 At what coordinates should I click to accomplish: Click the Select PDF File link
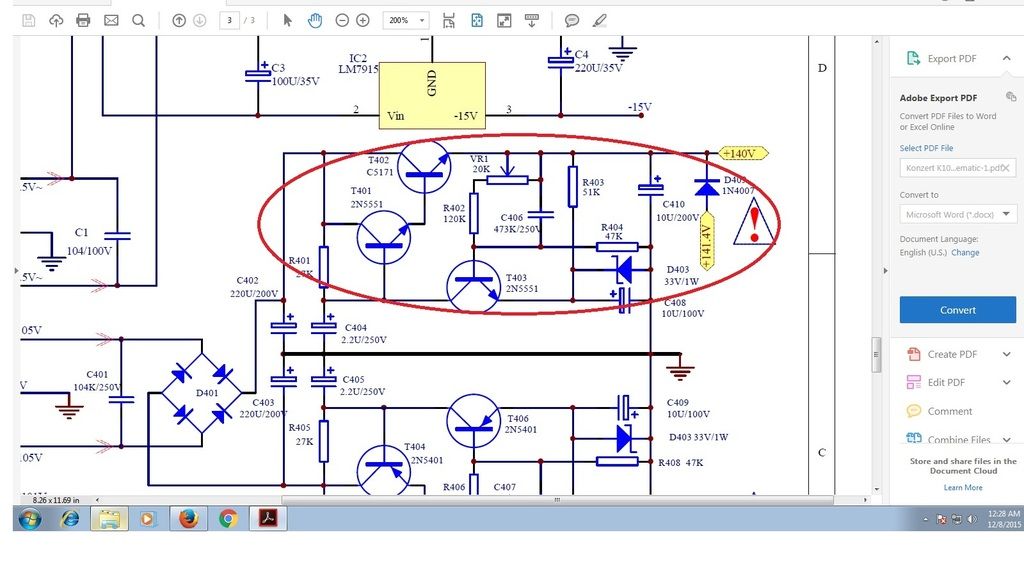tap(926, 148)
